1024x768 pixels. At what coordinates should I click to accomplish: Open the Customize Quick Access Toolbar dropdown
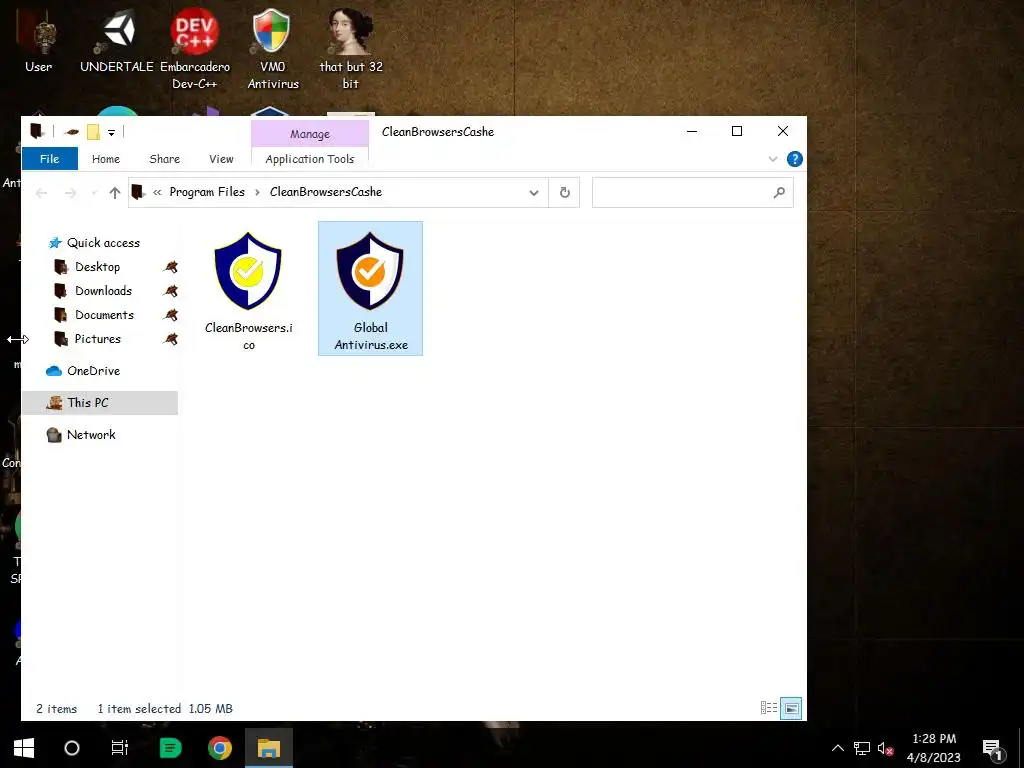coord(112,133)
